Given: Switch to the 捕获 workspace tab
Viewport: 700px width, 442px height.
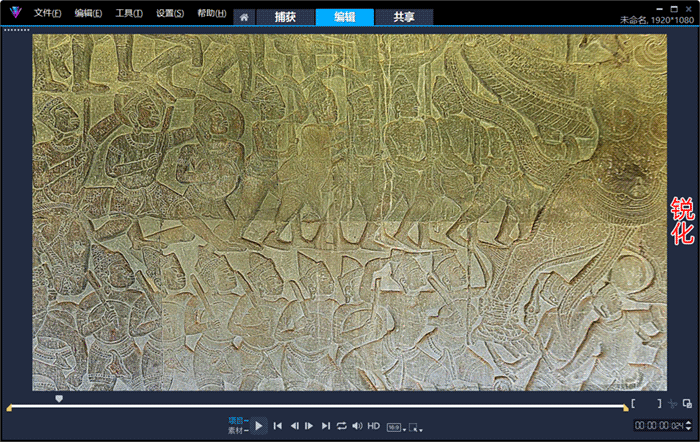Looking at the screenshot, I should (285, 17).
